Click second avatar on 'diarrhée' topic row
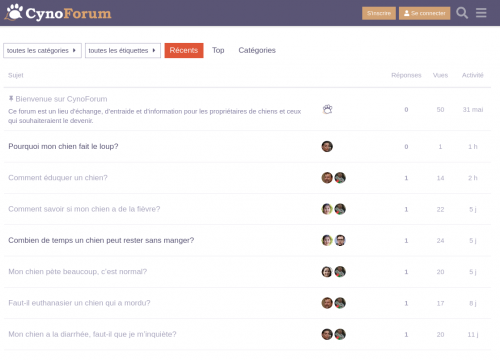Viewport: 500px width, 360px height. 340,334
